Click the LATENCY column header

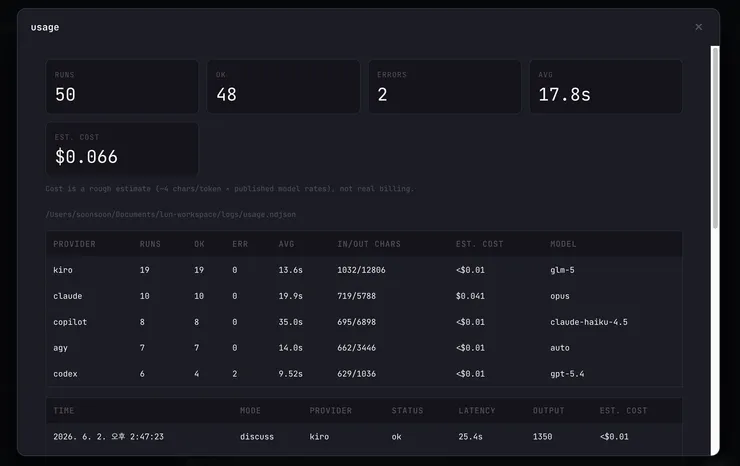477,411
